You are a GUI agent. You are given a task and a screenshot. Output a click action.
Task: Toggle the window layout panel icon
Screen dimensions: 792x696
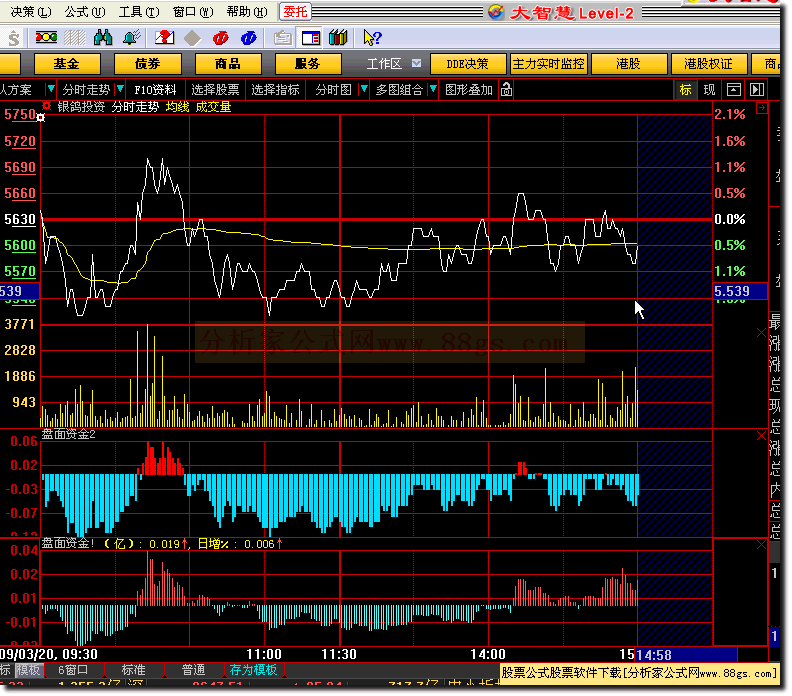pyautogui.click(x=311, y=38)
